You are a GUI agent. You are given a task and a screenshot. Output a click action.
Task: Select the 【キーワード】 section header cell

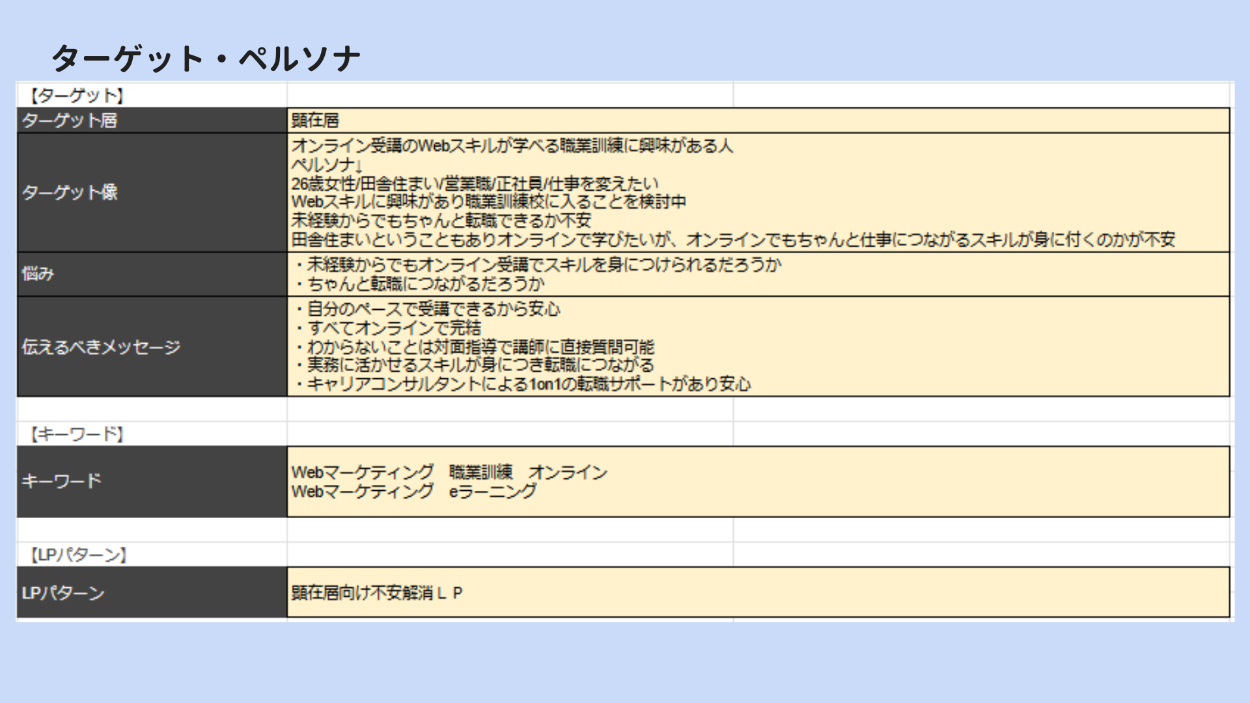[76, 434]
